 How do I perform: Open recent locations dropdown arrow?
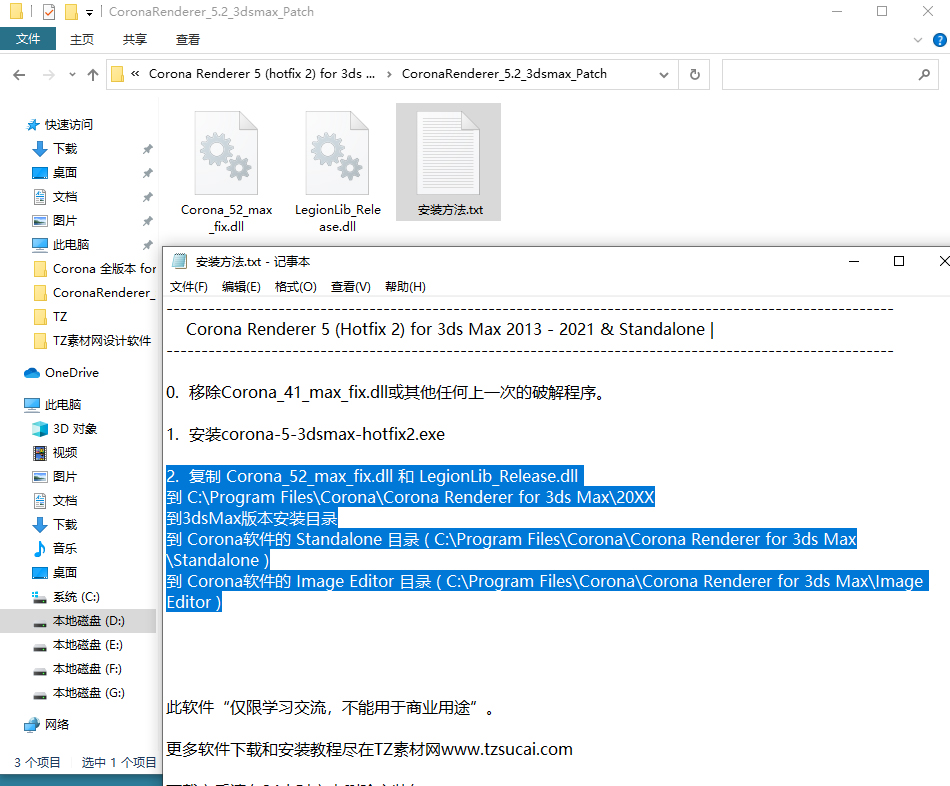[72, 75]
